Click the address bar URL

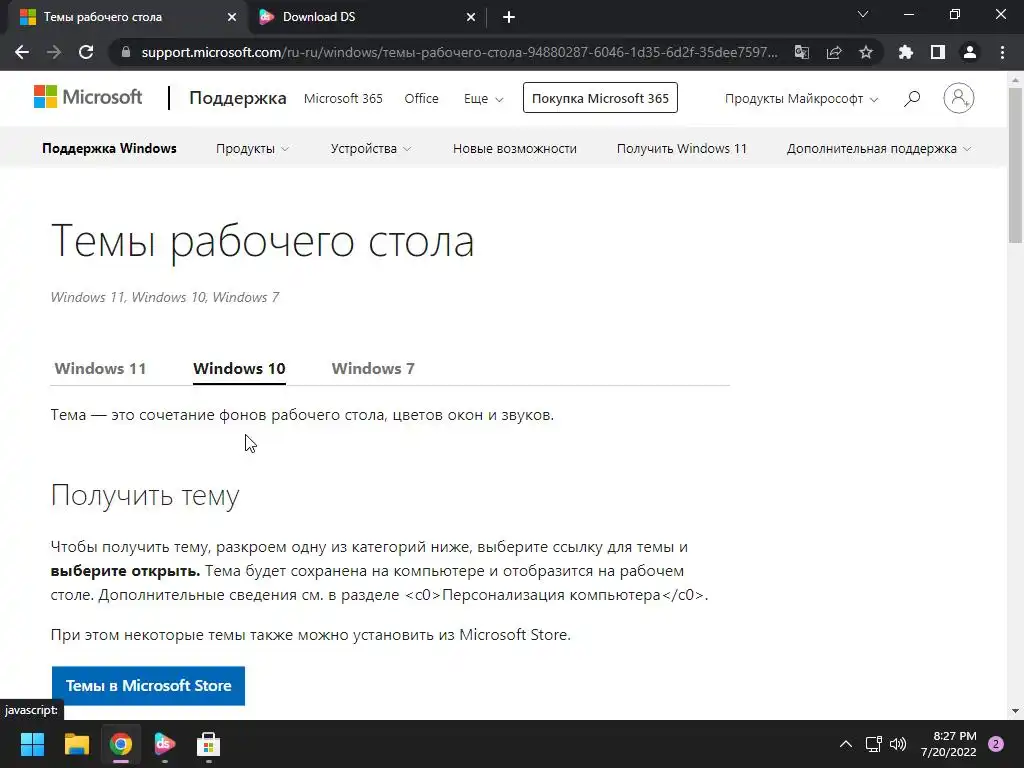click(459, 52)
